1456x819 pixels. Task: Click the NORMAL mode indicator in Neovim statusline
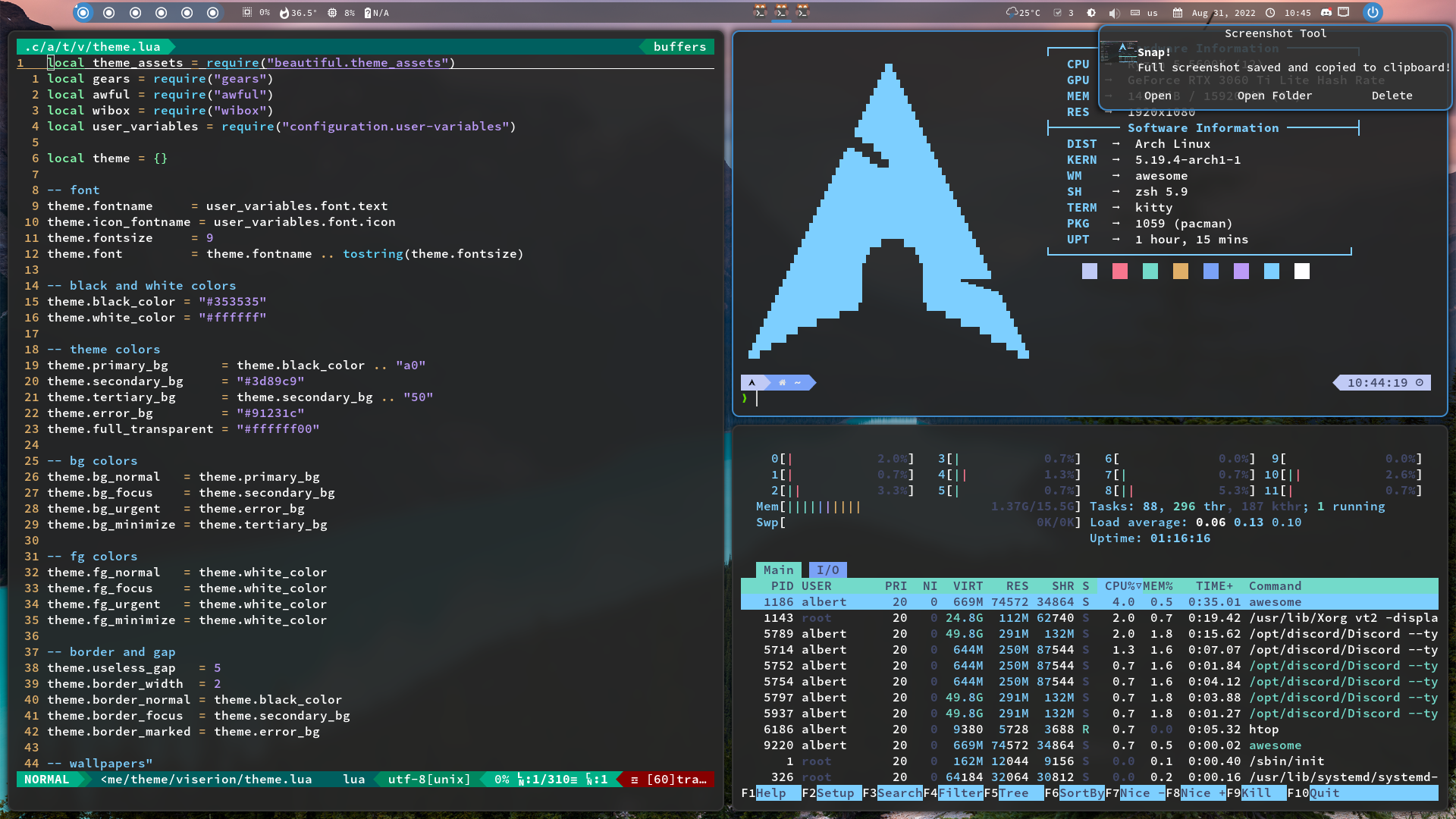click(x=46, y=779)
